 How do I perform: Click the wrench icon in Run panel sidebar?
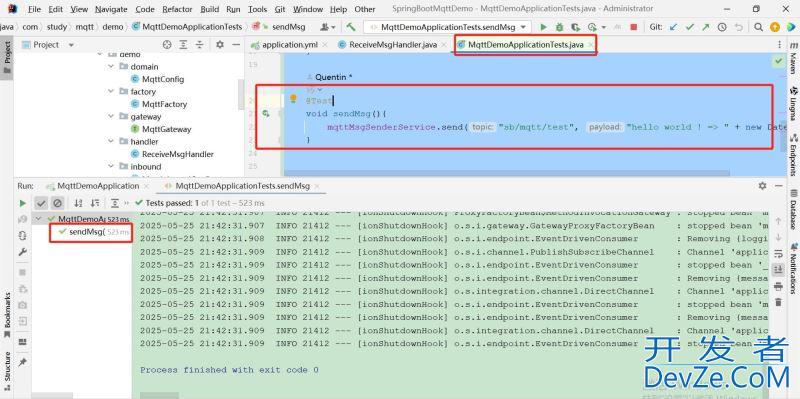tap(22, 252)
